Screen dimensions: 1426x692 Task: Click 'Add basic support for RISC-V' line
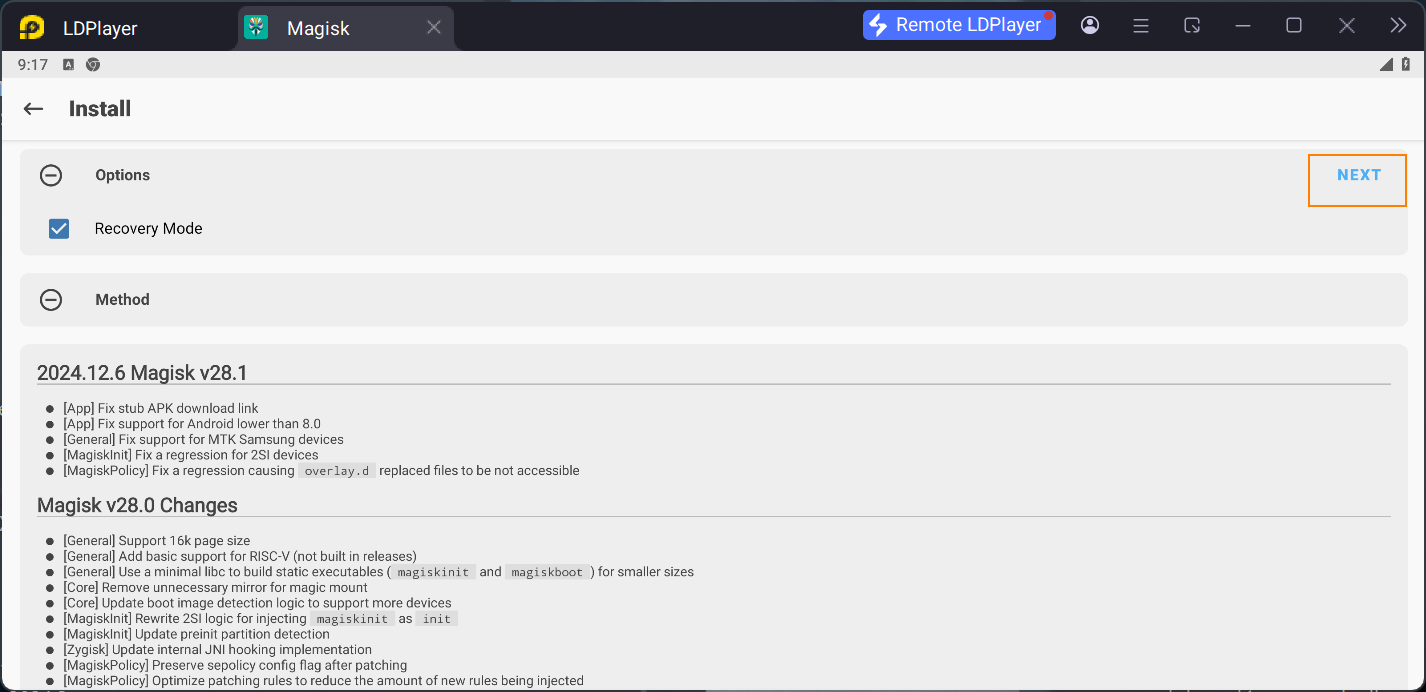pyautogui.click(x=240, y=556)
